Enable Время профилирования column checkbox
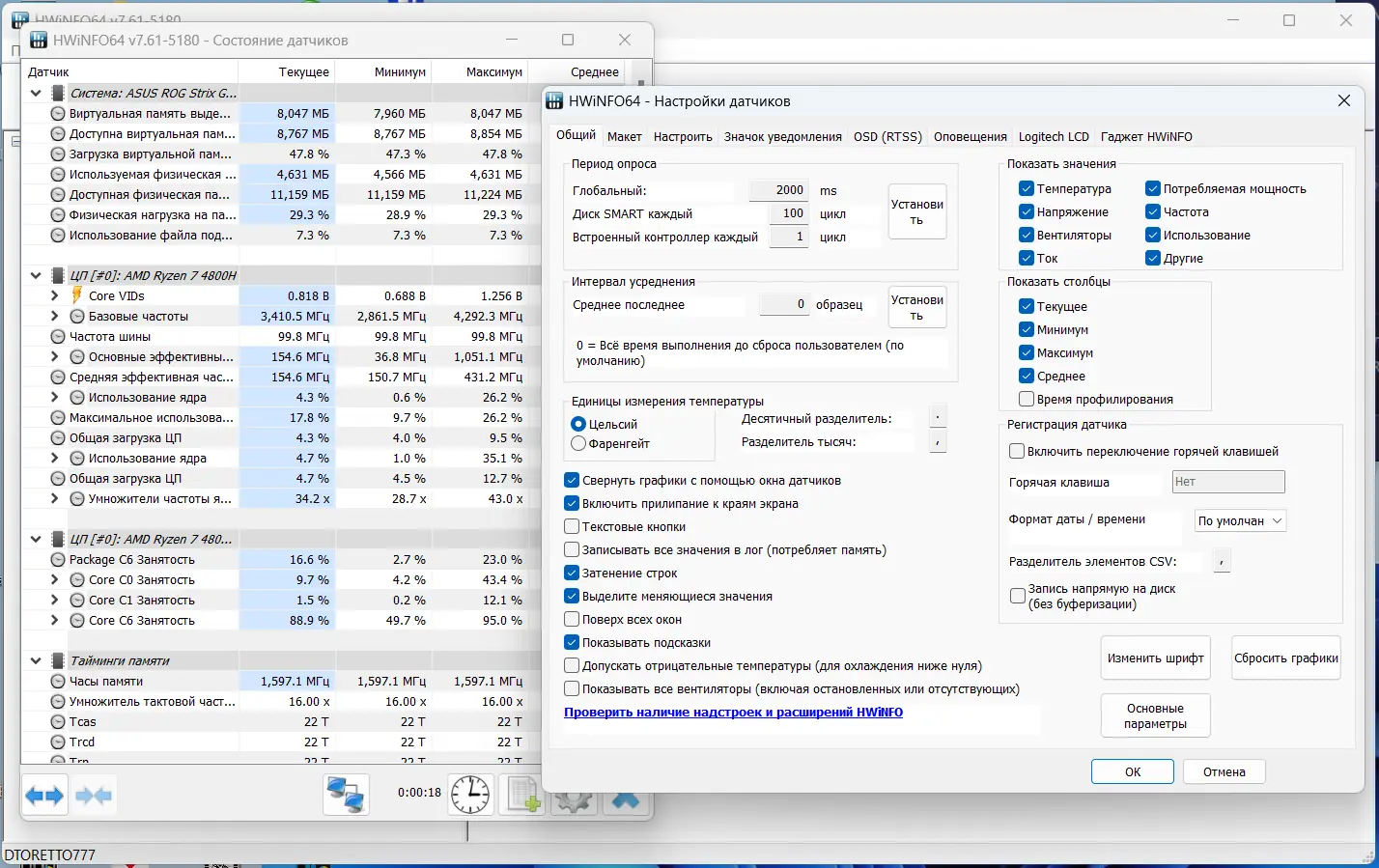1379x868 pixels. (1027, 399)
